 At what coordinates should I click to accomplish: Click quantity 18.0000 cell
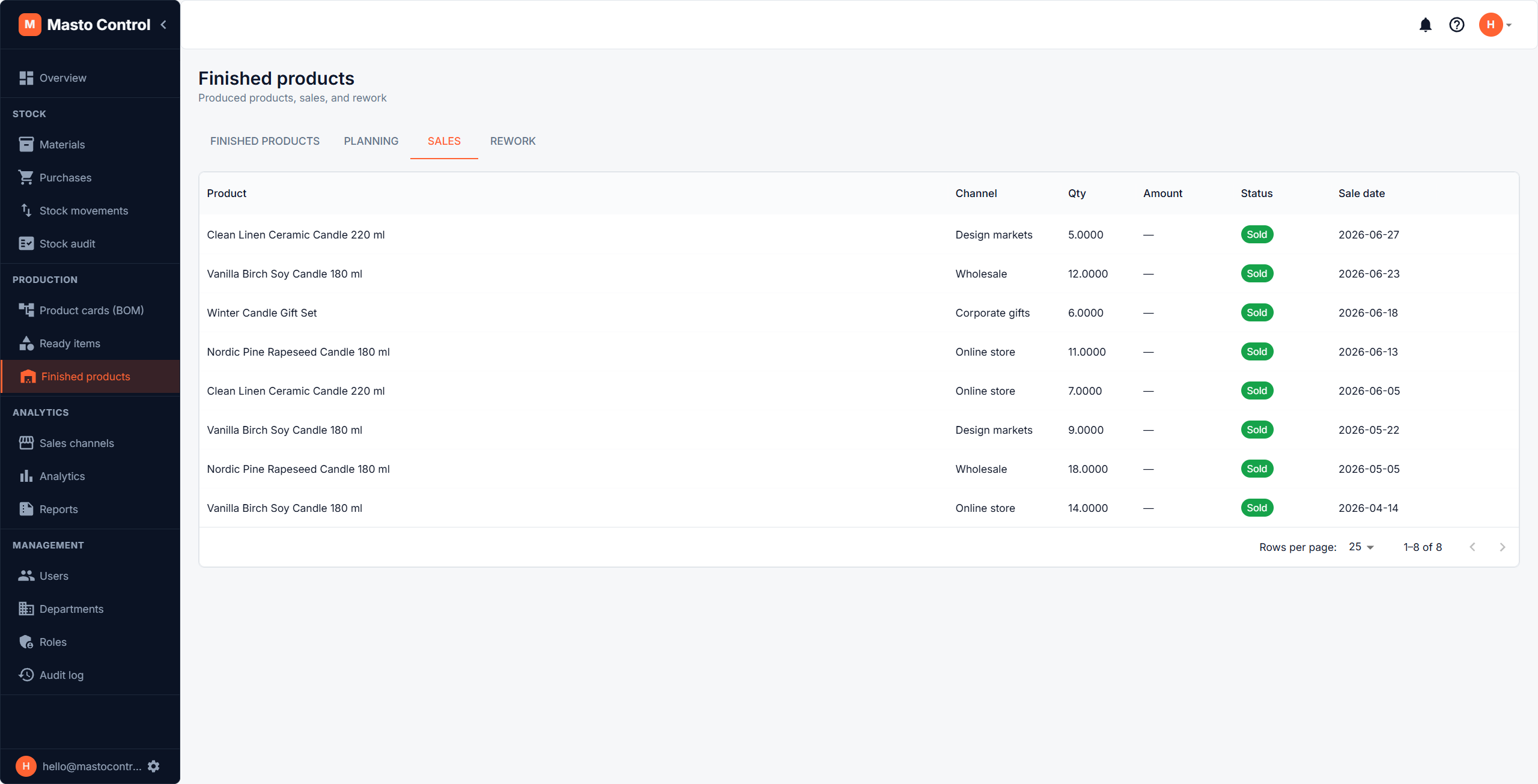1087,469
